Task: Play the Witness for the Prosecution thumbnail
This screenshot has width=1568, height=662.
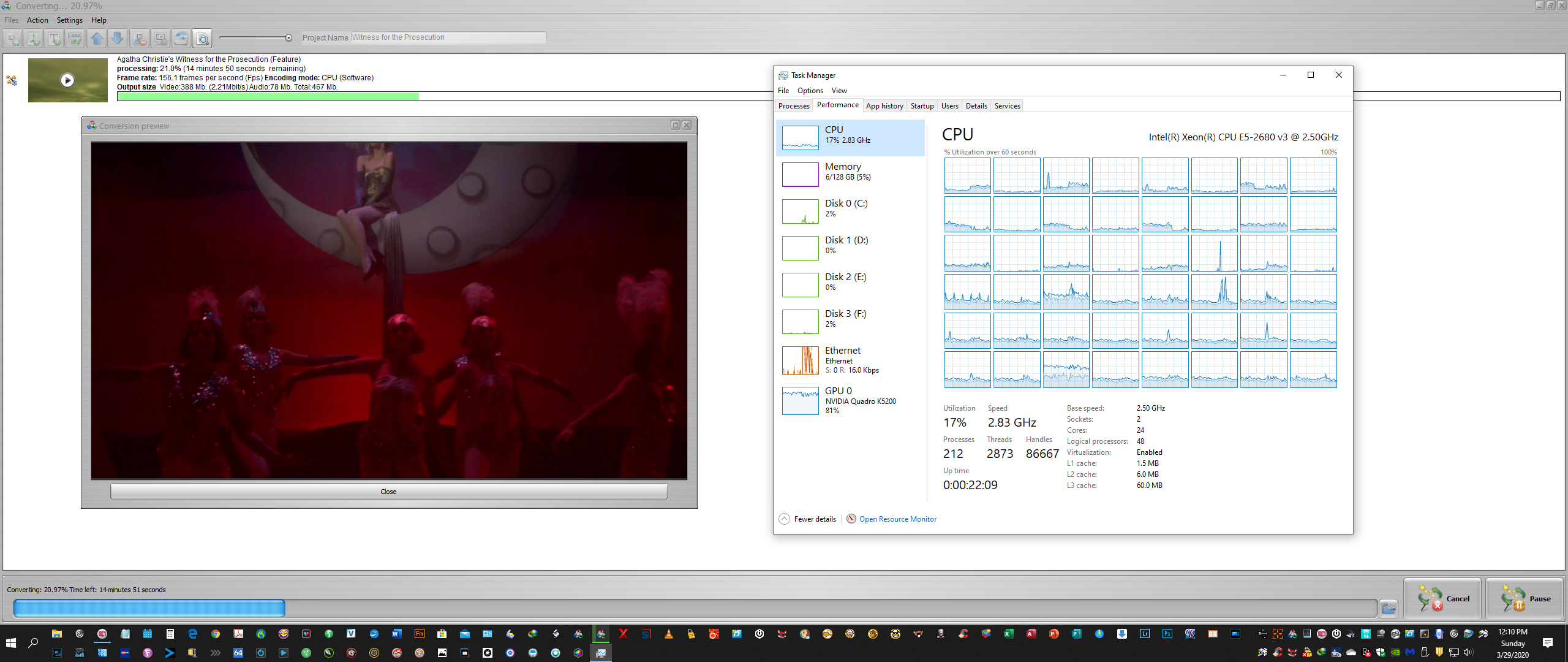Action: coord(67,80)
